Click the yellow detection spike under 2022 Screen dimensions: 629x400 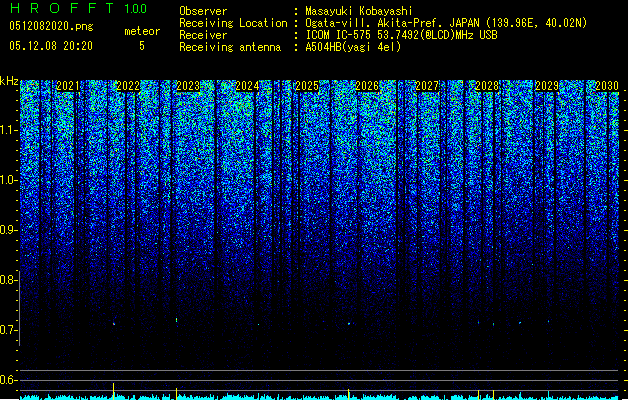[114, 391]
